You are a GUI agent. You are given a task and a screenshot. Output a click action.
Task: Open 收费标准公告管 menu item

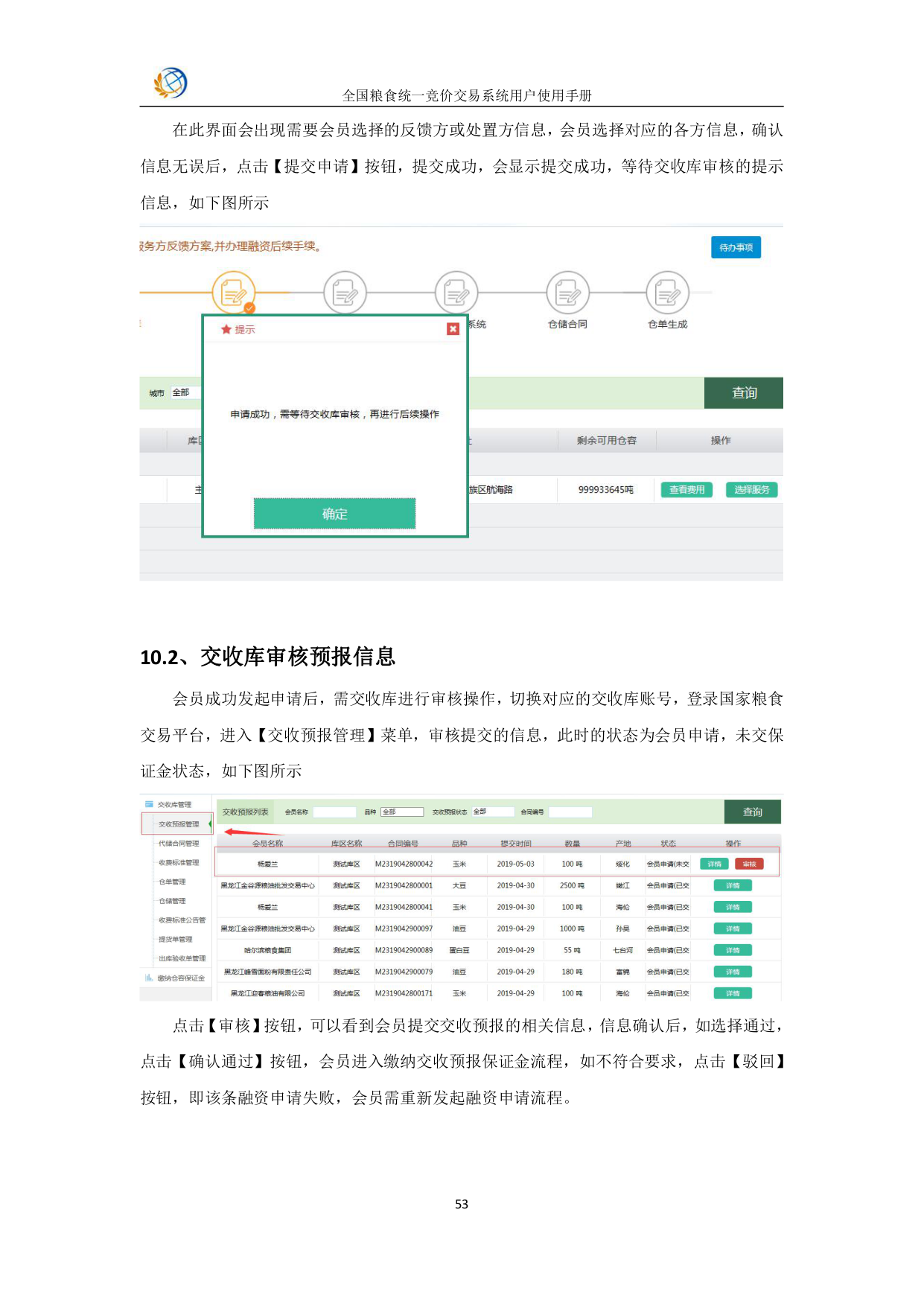(182, 920)
